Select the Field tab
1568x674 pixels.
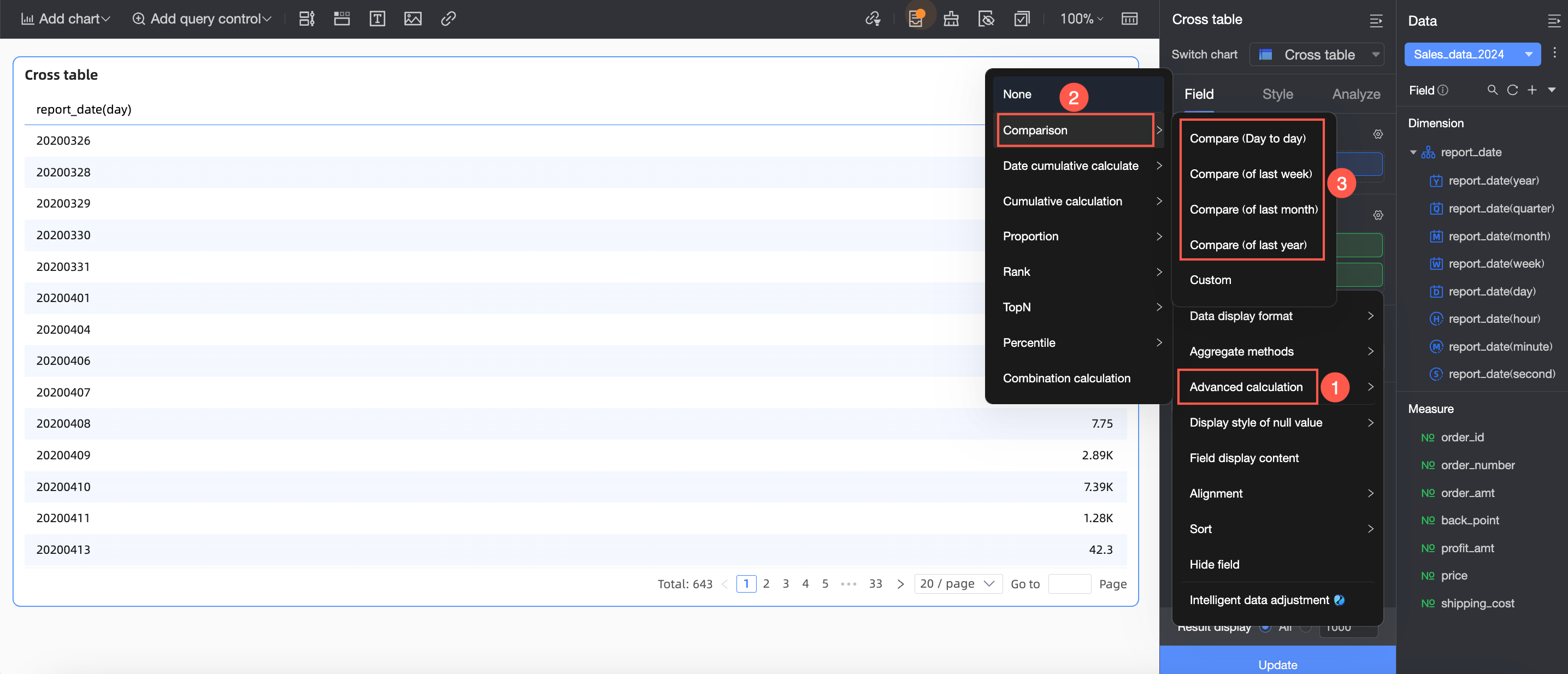[1199, 94]
